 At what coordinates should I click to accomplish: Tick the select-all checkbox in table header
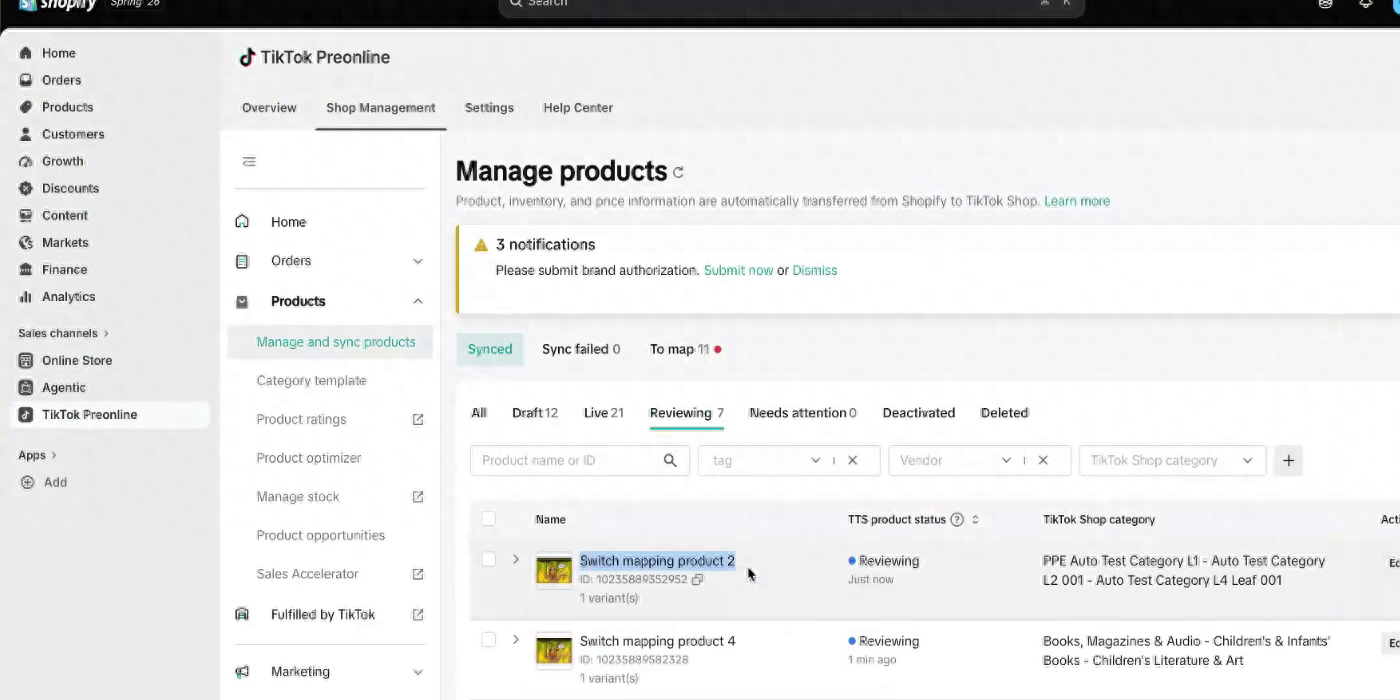(488, 518)
